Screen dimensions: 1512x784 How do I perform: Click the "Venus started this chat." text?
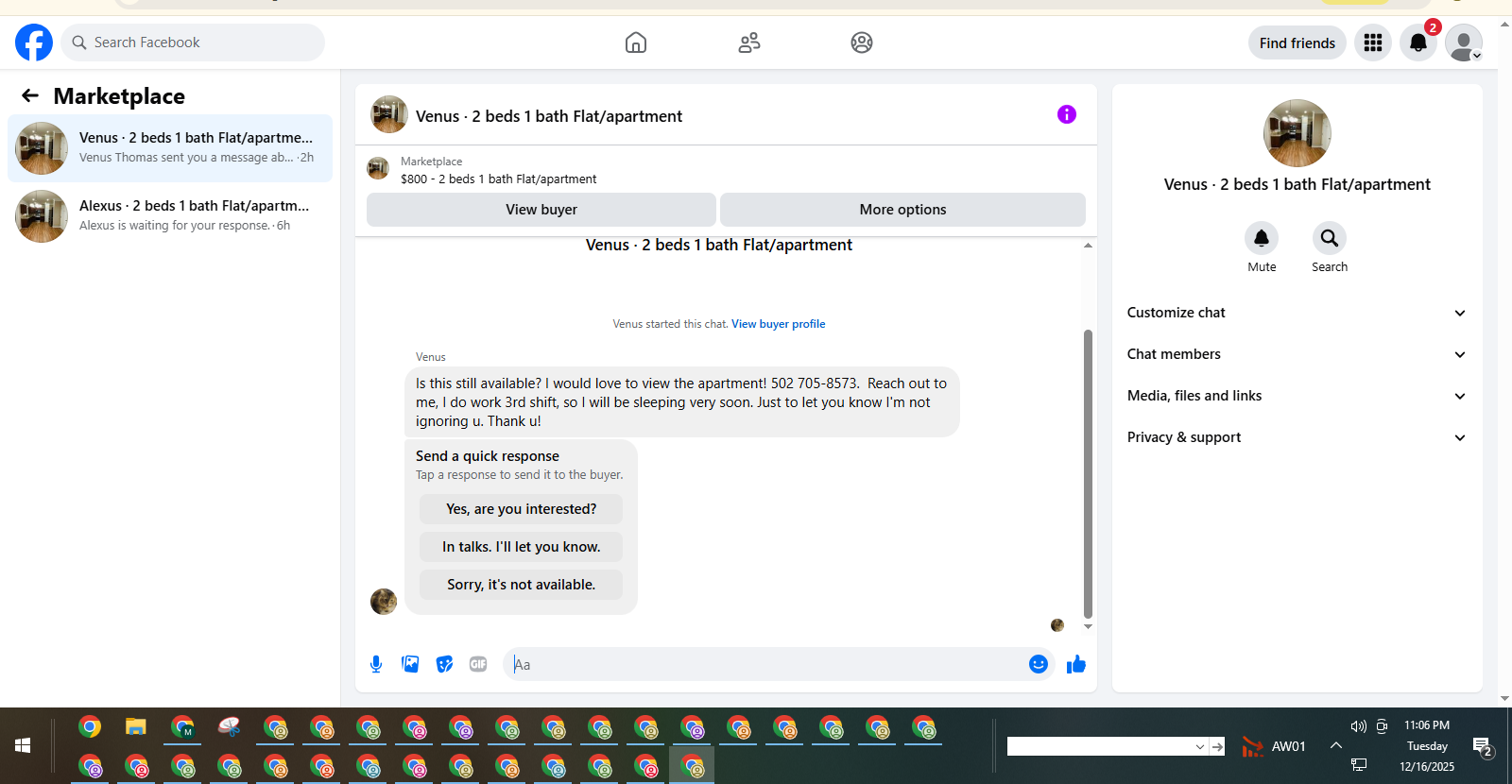[670, 324]
